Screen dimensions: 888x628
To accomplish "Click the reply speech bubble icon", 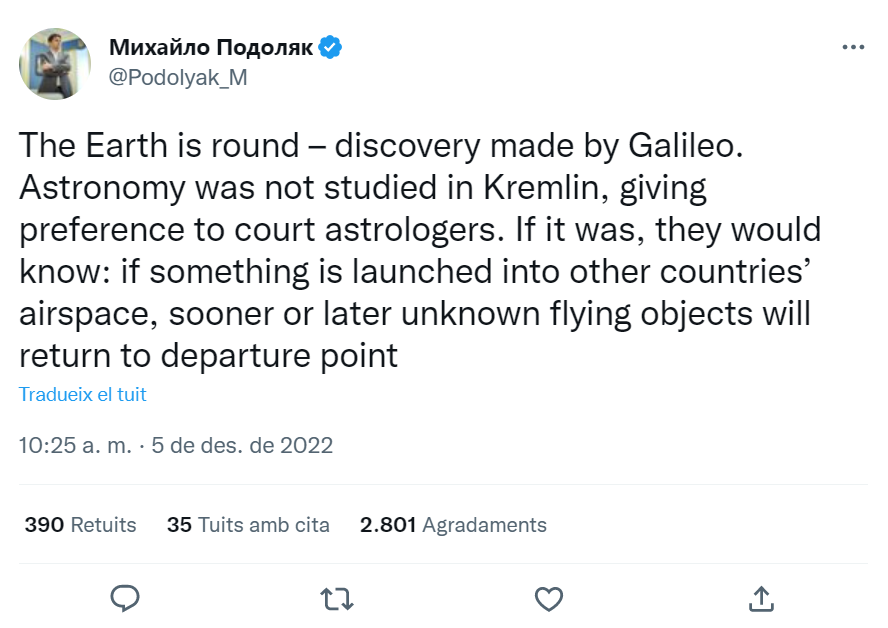I will click(124, 598).
